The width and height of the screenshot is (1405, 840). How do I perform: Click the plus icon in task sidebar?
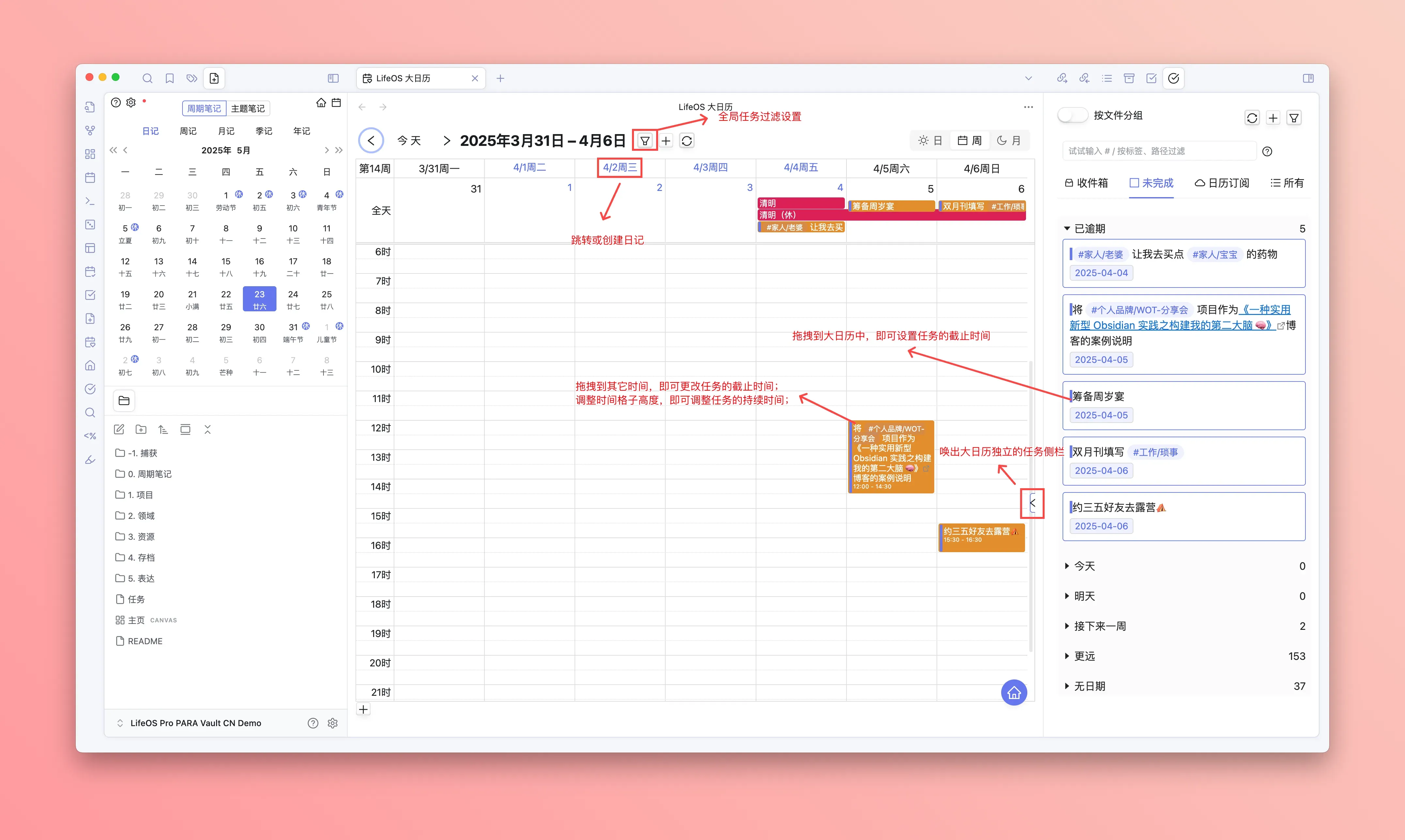pyautogui.click(x=1273, y=118)
